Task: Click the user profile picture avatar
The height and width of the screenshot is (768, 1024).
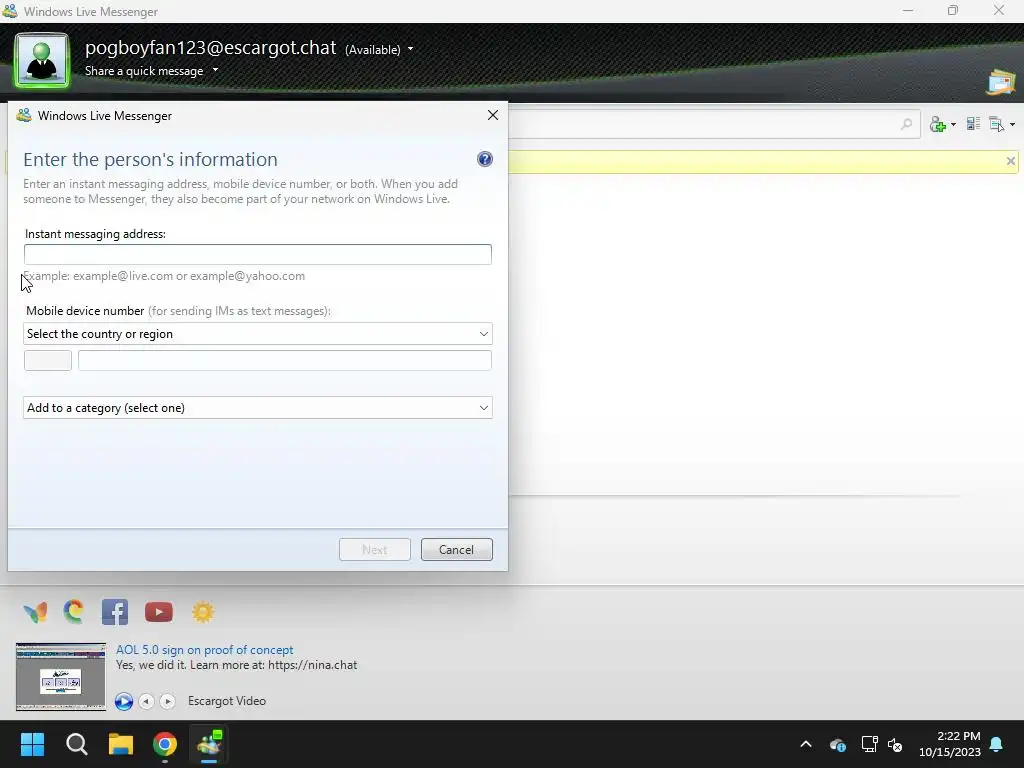Action: point(42,60)
